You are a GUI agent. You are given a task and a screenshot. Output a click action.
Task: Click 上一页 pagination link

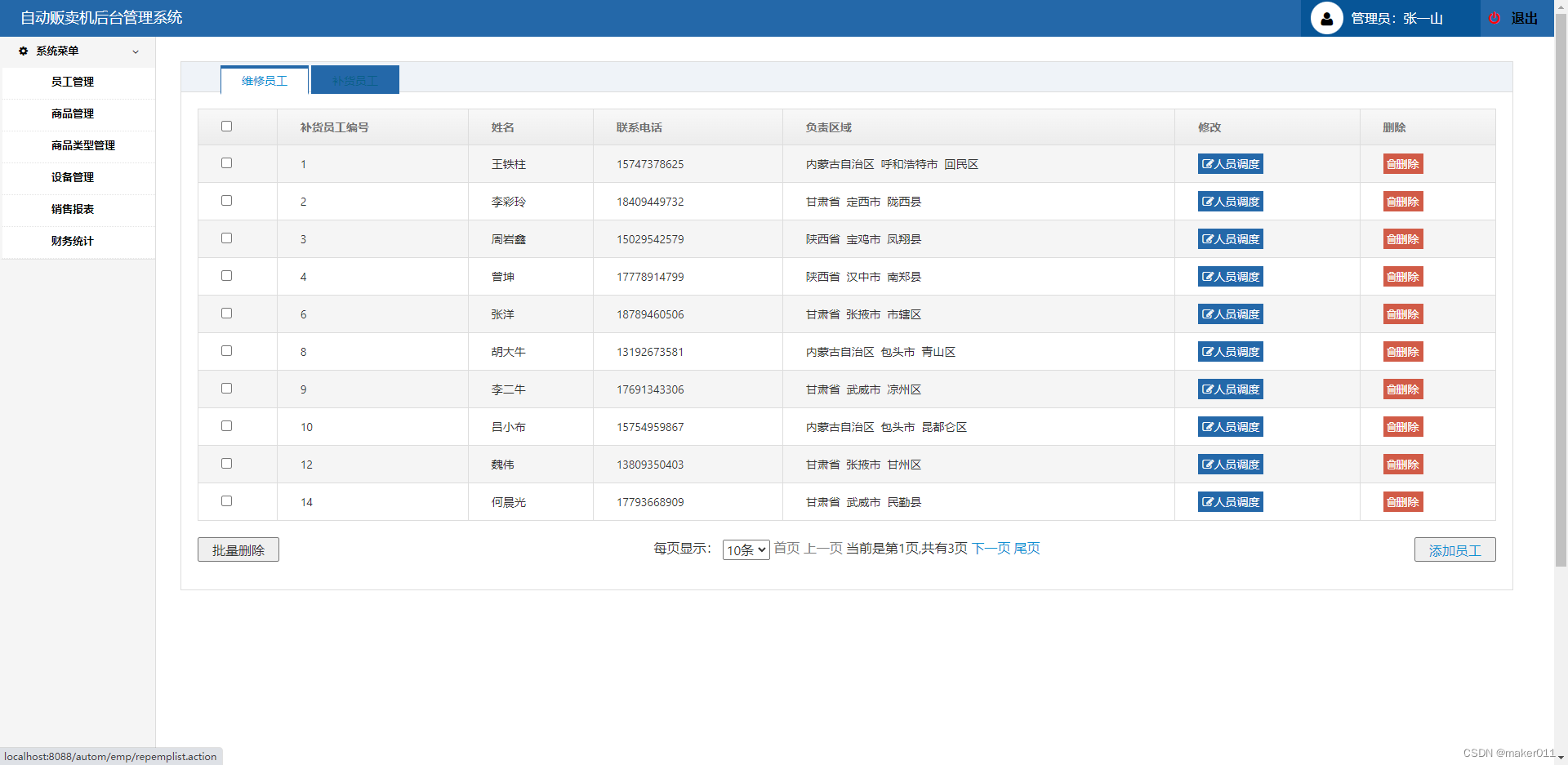tap(823, 549)
